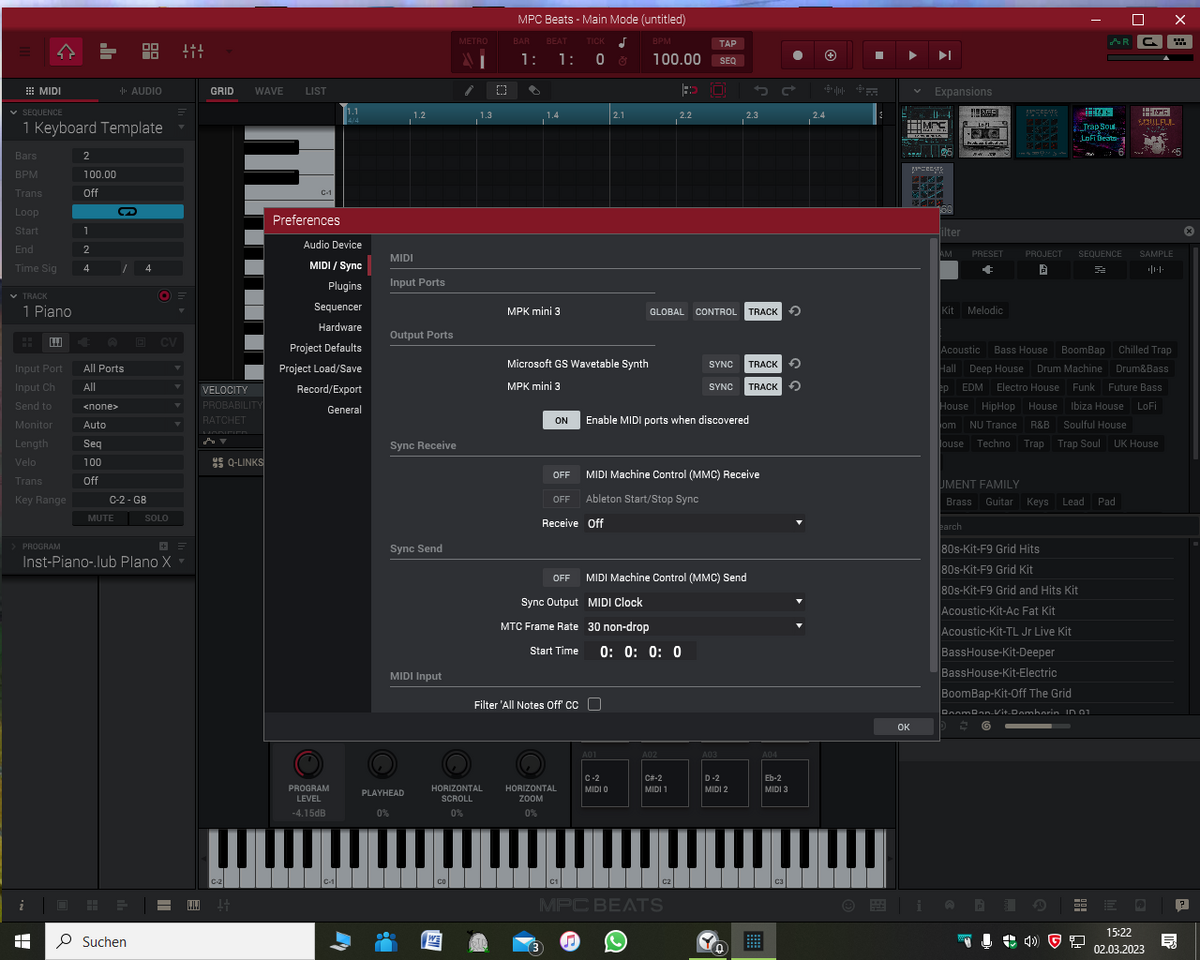Reset the MPK mini 3 input port
The image size is (1200, 960).
[x=795, y=312]
